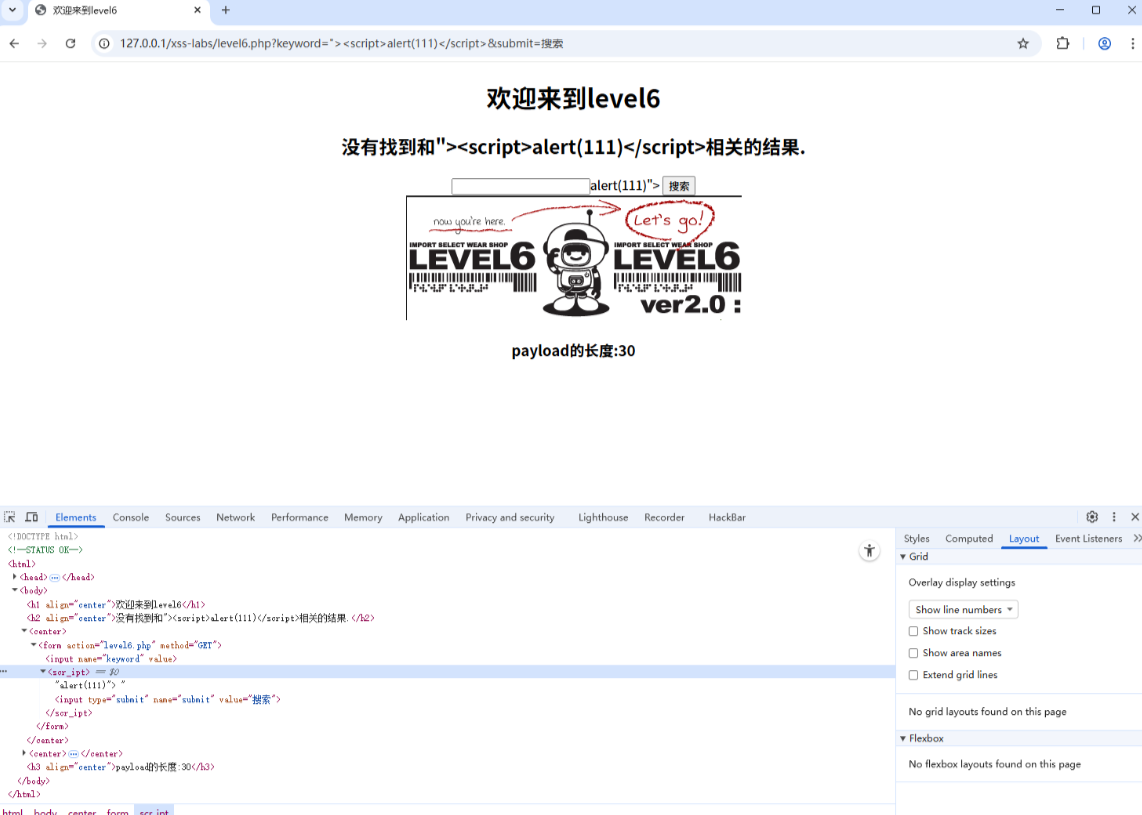This screenshot has width=1142, height=815.
Task: Enable Show area names checkbox
Action: pos(913,653)
